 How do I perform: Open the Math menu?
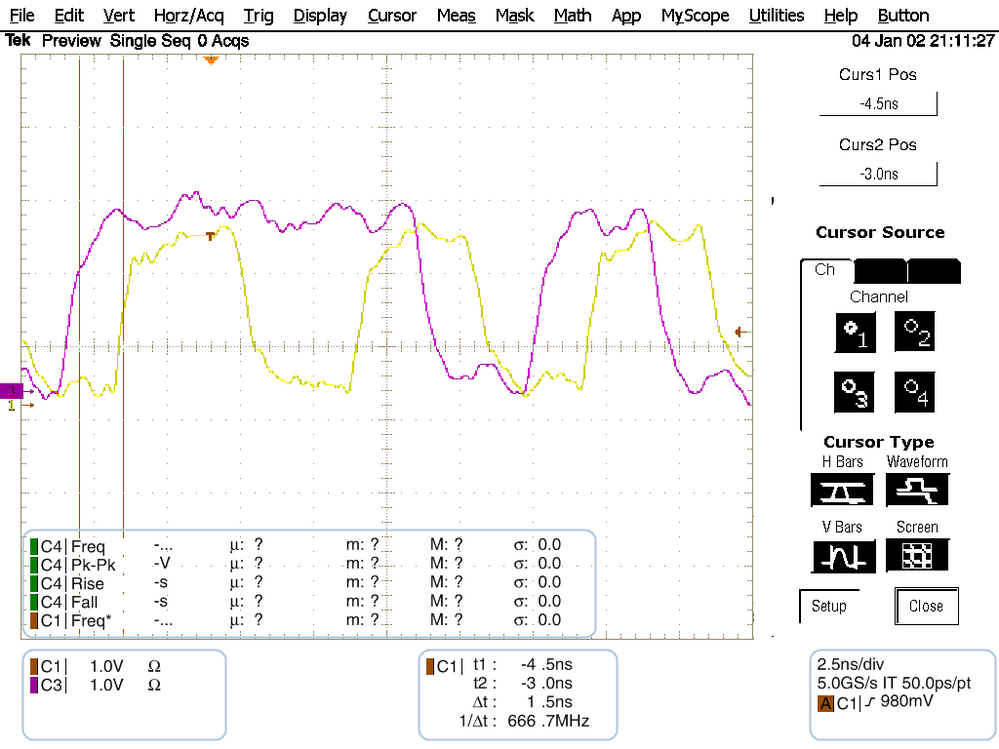[x=572, y=16]
